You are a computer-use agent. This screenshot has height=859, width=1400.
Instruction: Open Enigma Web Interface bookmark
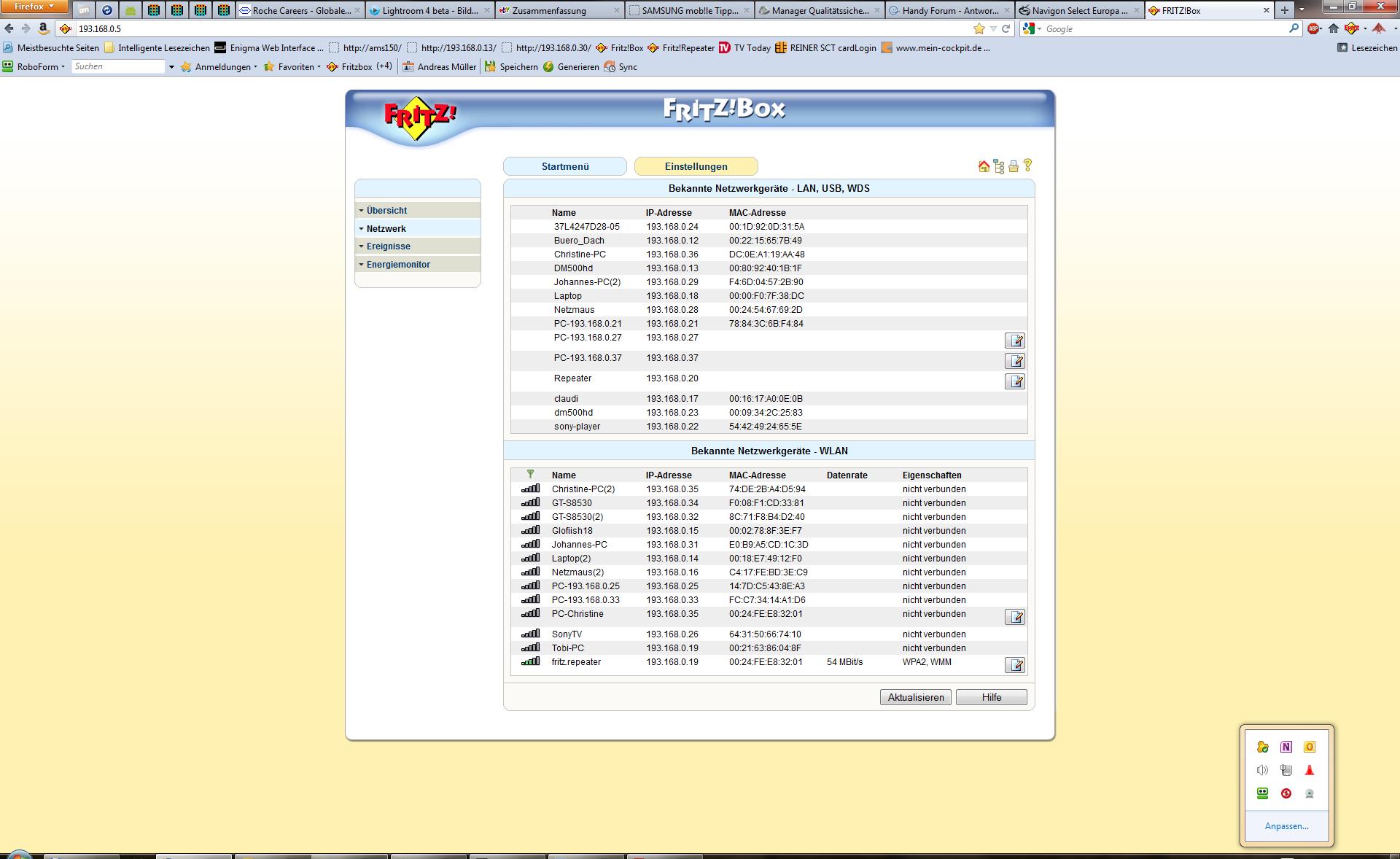tap(269, 48)
